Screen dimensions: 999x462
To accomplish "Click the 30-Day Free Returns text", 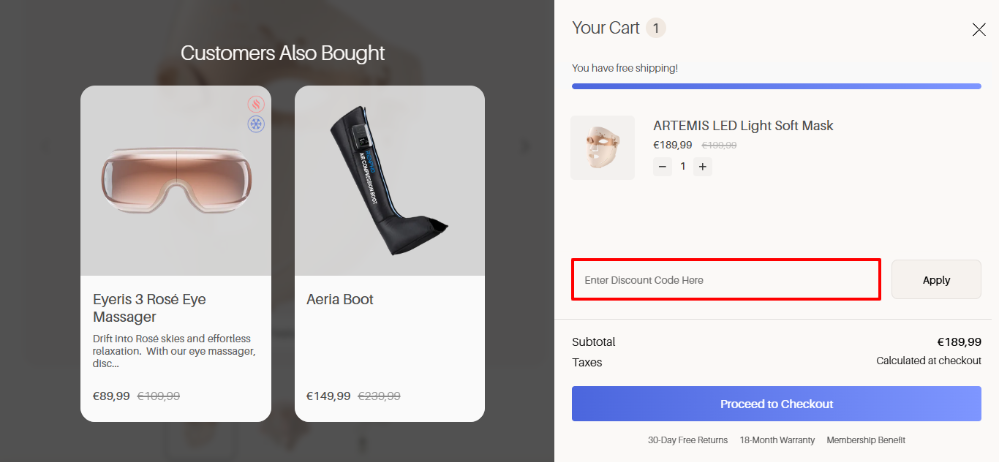I will point(687,440).
